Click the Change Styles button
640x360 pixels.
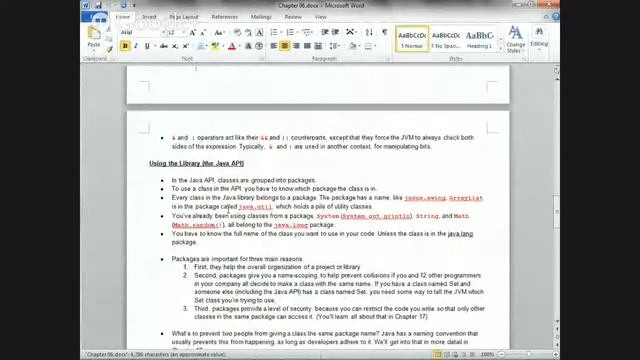coord(516,39)
